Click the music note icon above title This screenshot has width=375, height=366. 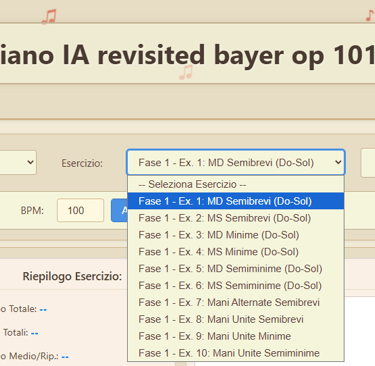tap(49, 17)
